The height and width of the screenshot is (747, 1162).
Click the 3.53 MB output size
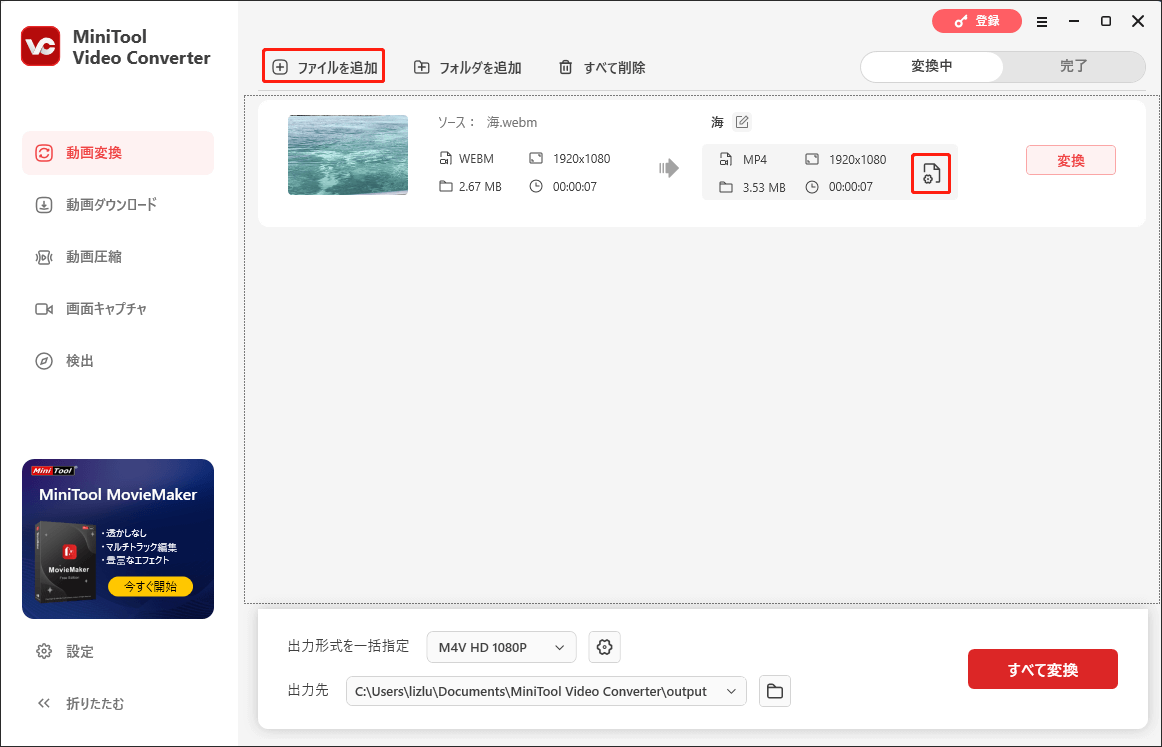point(764,187)
